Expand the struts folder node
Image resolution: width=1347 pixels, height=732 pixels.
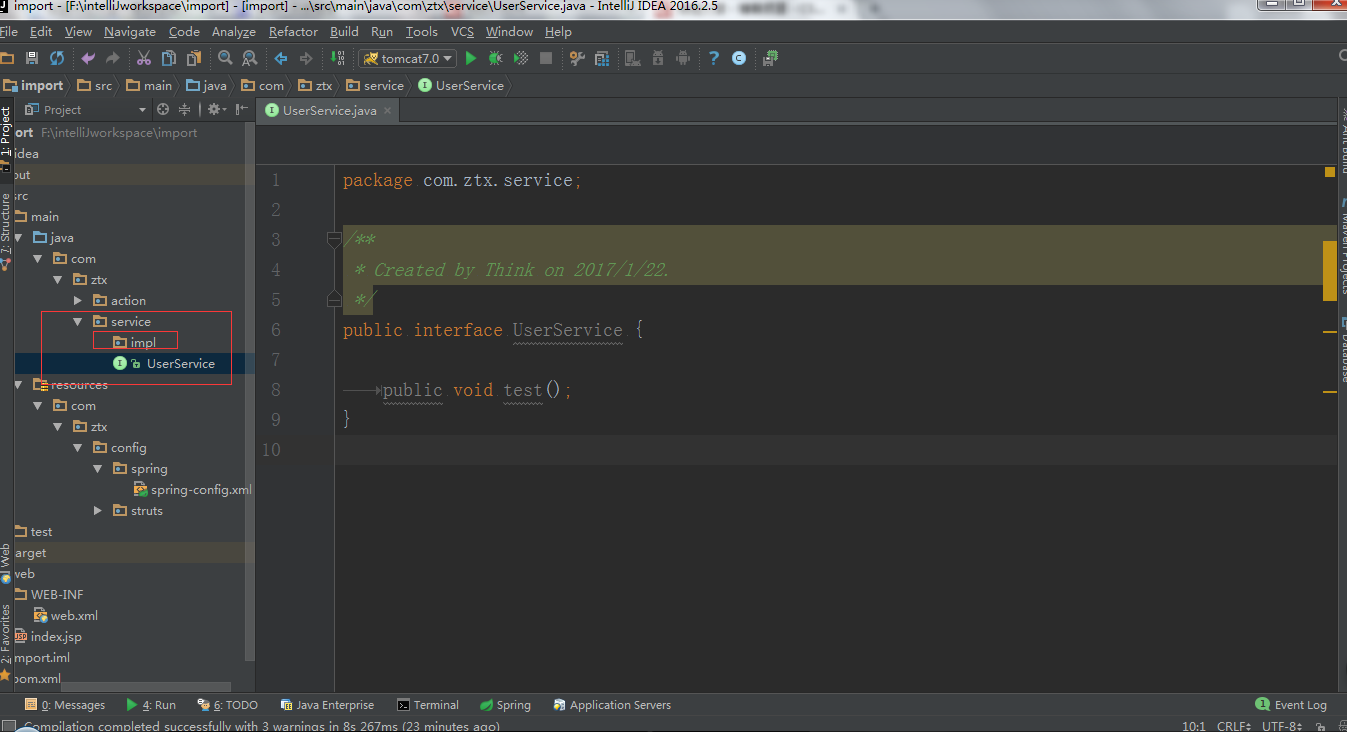[98, 510]
